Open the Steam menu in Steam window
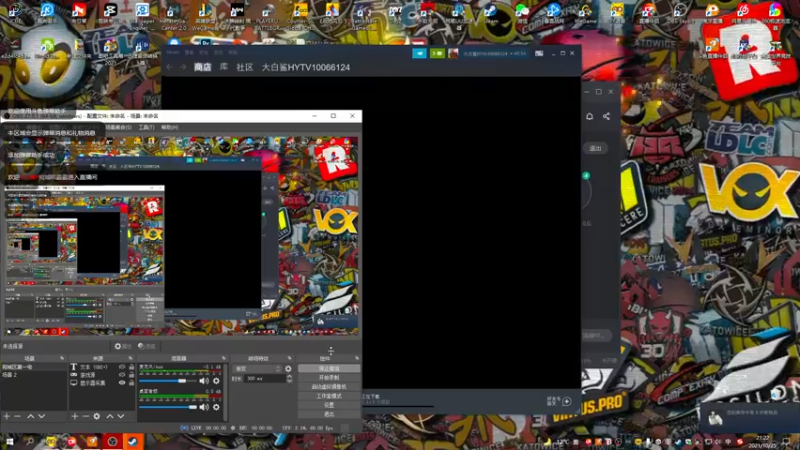Image resolution: width=800 pixels, height=450 pixels. click(172, 53)
